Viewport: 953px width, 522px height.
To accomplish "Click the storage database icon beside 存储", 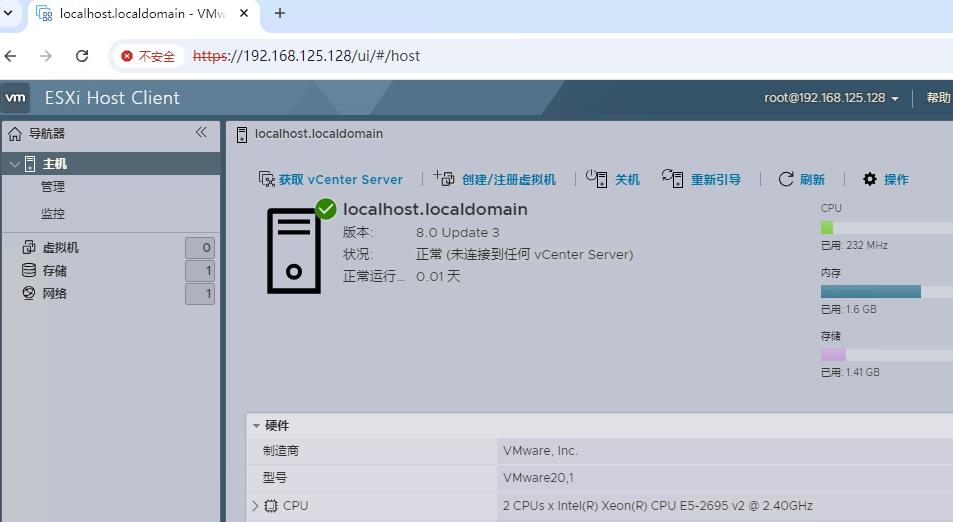I will [x=29, y=270].
